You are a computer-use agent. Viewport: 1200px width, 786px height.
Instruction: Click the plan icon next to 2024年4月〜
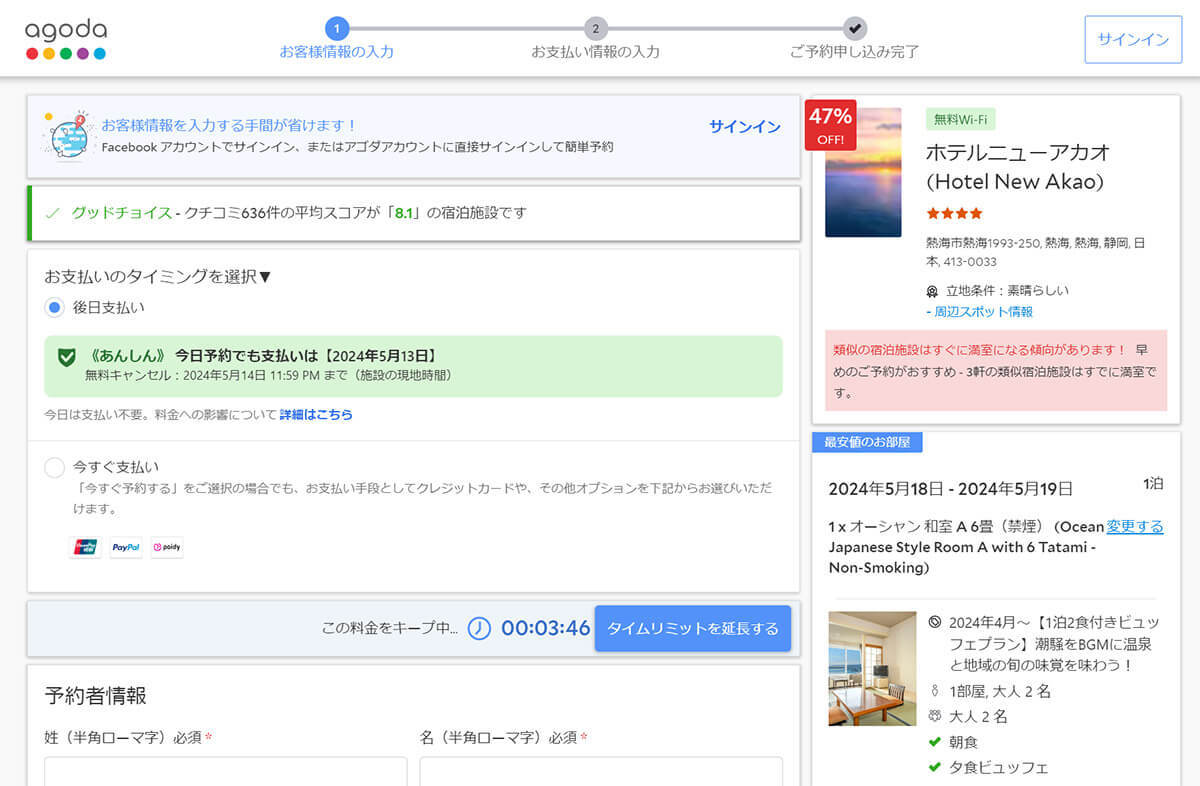point(935,622)
